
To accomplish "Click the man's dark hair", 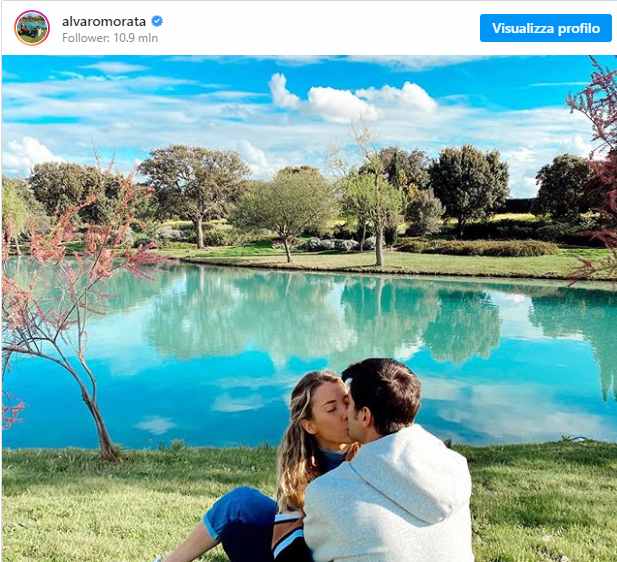I will (x=382, y=392).
